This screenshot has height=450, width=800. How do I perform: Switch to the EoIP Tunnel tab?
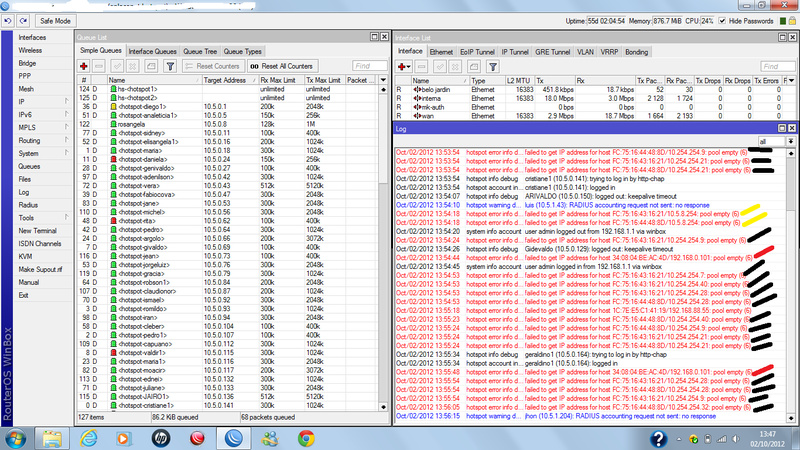coord(478,50)
